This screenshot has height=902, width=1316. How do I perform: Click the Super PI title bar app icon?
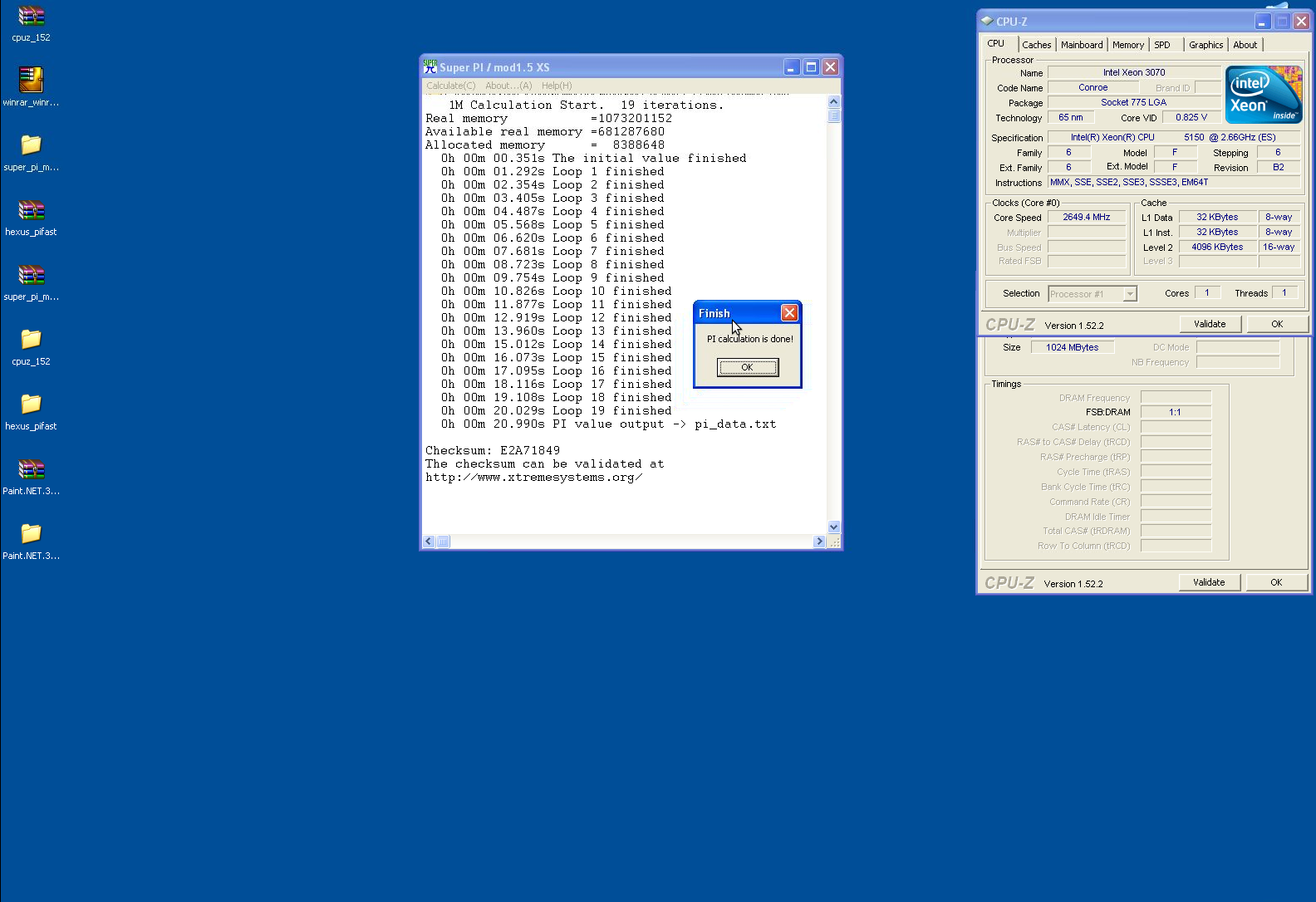430,66
